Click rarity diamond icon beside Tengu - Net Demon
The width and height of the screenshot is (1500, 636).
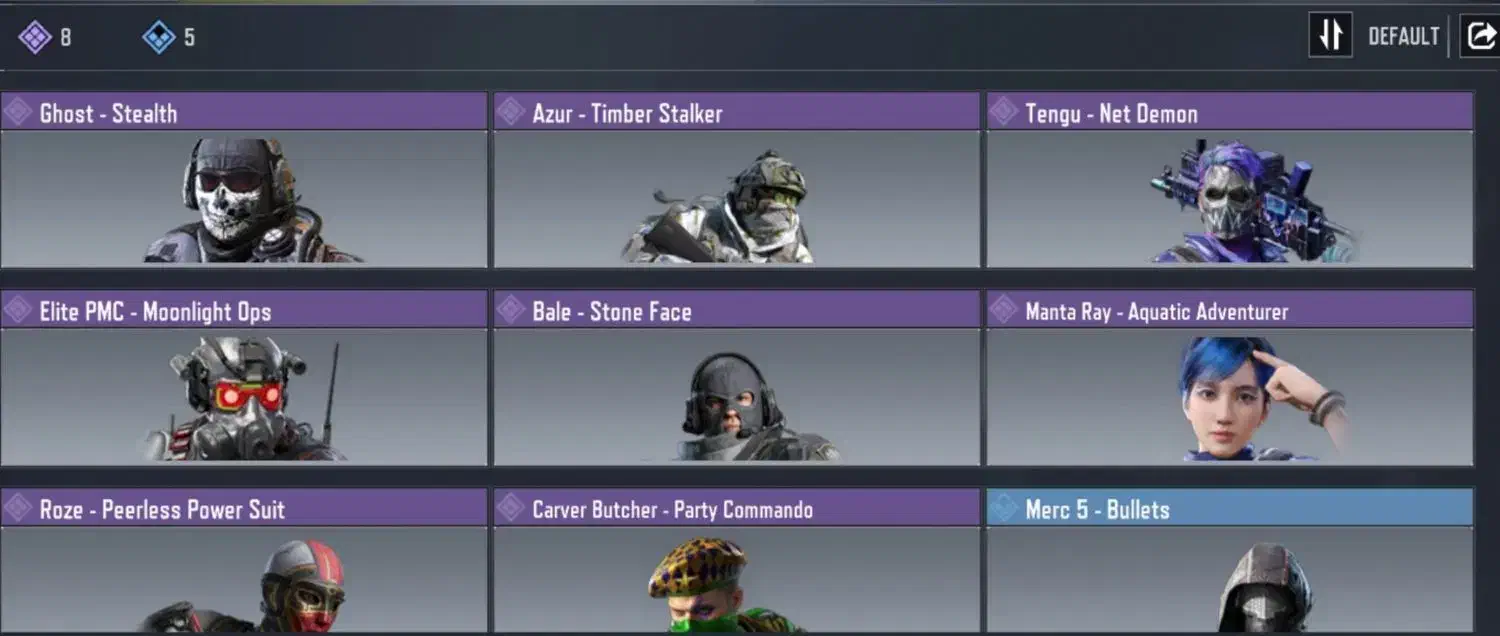(1003, 112)
